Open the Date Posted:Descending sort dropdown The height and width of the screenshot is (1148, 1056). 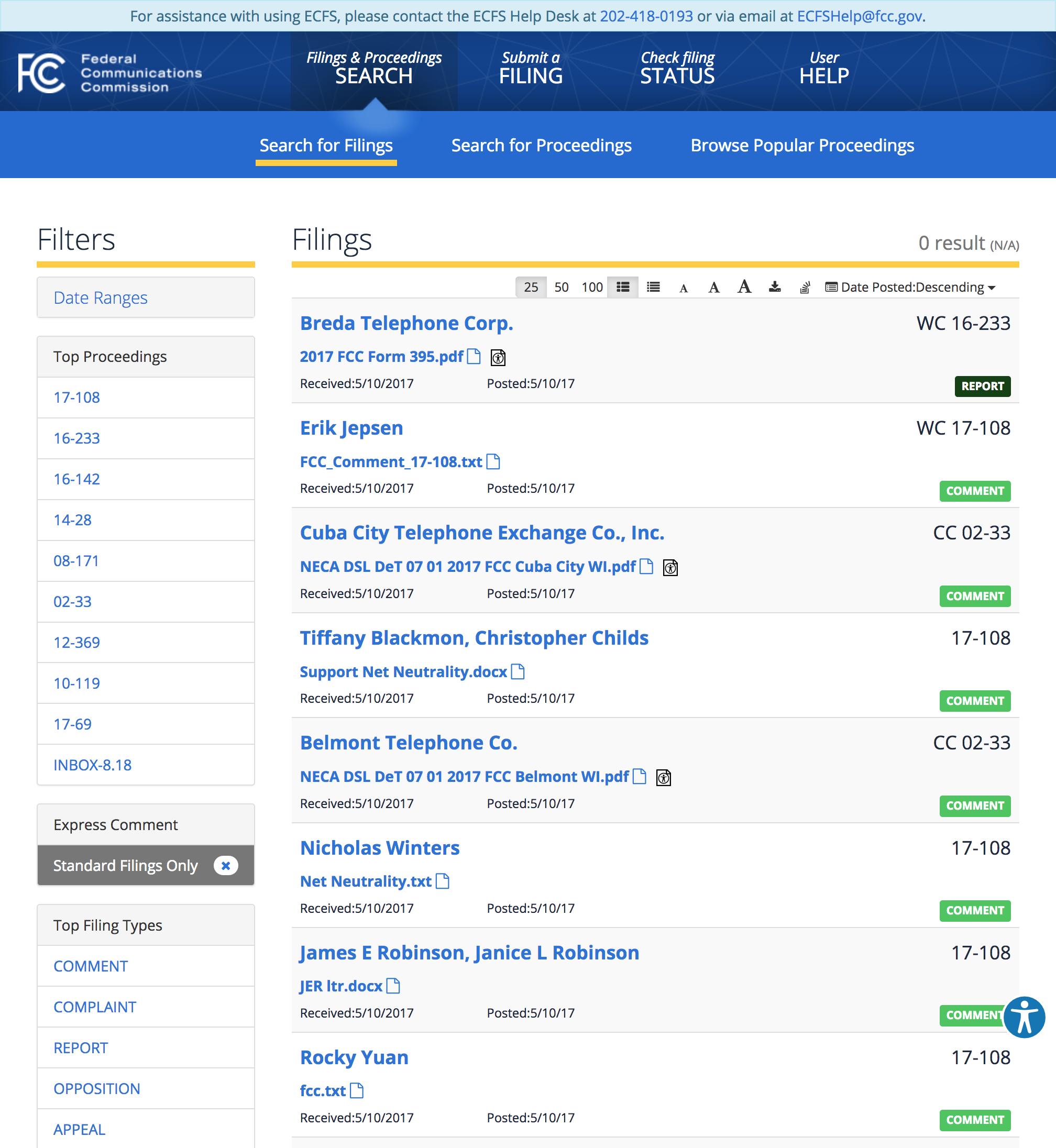pyautogui.click(x=911, y=287)
